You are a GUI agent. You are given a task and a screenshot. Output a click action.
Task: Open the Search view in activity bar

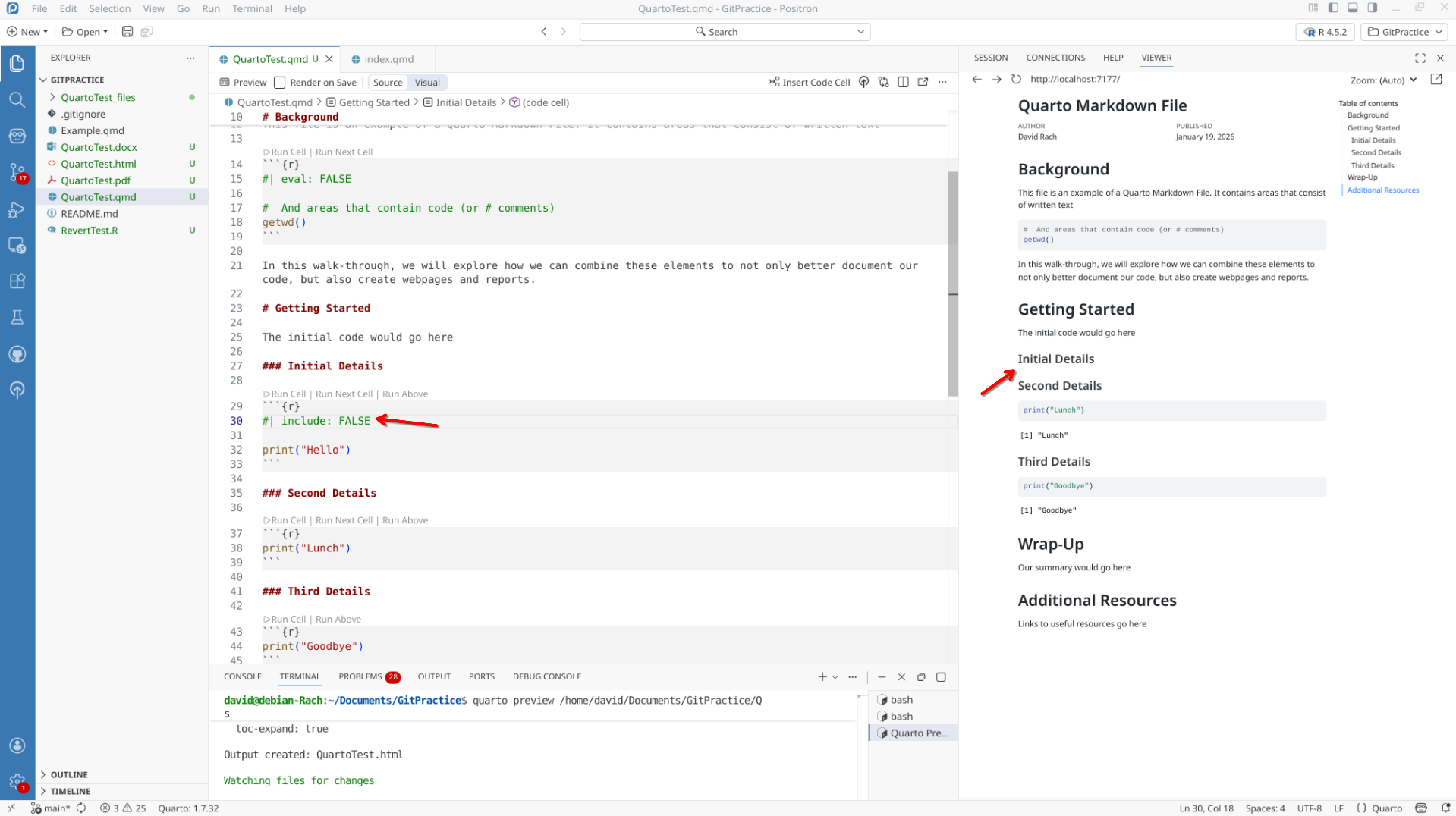(x=17, y=99)
